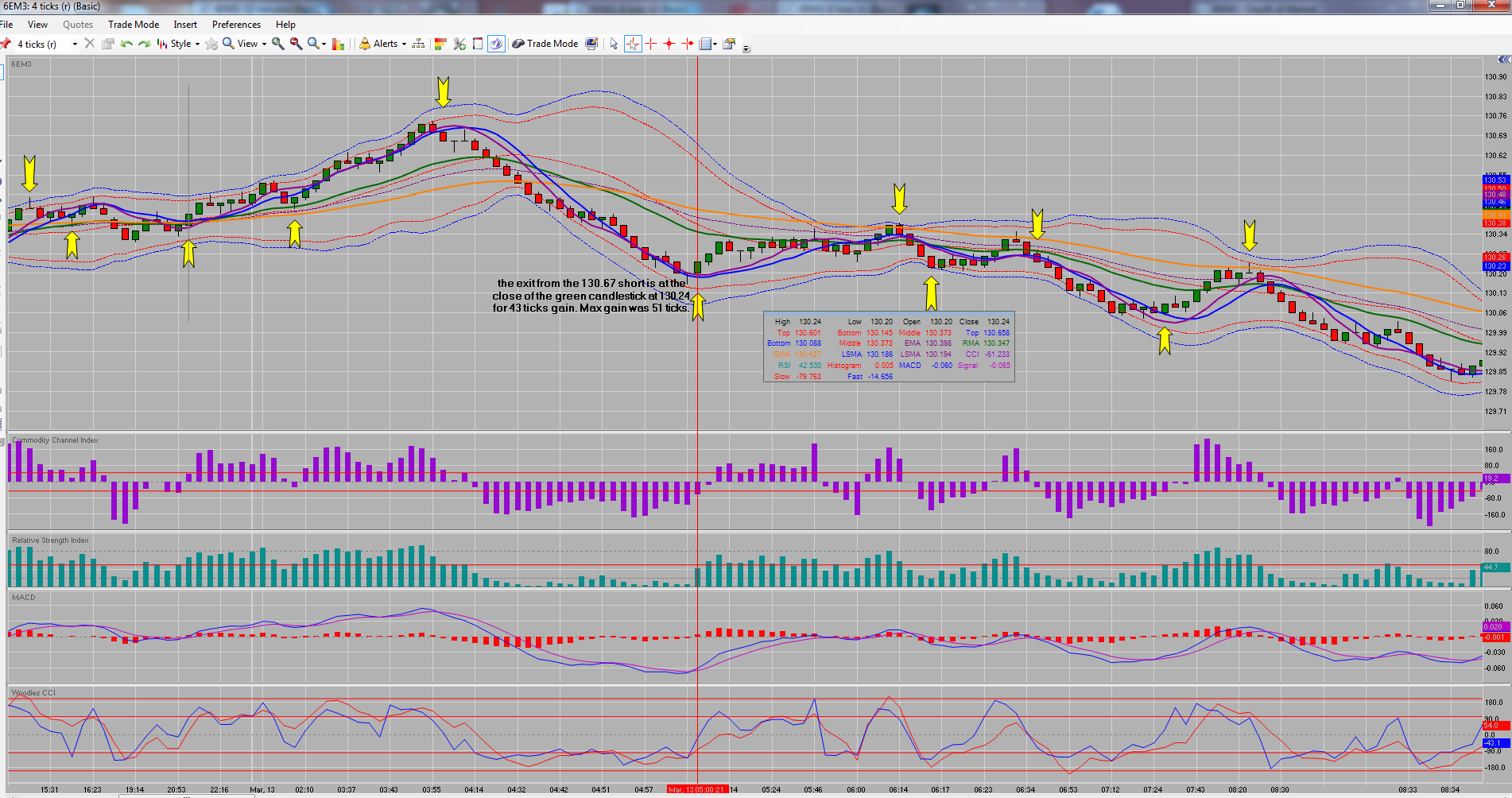This screenshot has width=1512, height=798.
Task: Click the Style candlestick icon
Action: (x=162, y=44)
